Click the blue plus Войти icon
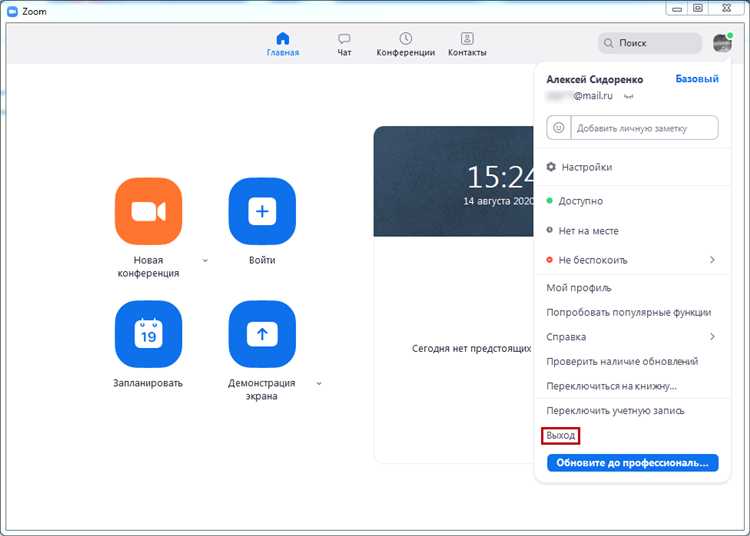The image size is (750, 536). [262, 211]
